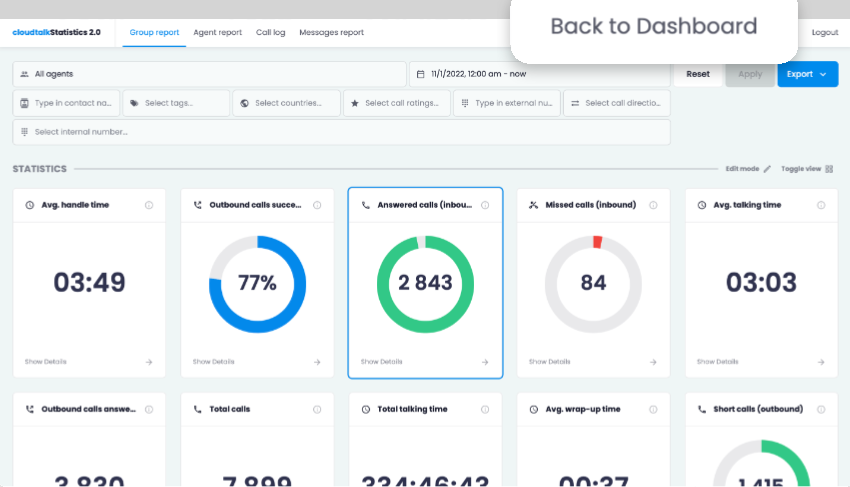Click the Reset filters button
This screenshot has width=850, height=487.
698,74
